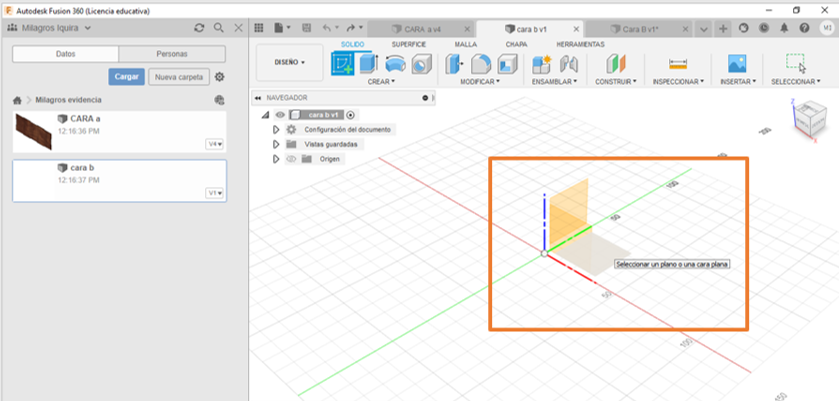Open the File menu icon
The height and width of the screenshot is (401, 839).
282,28
